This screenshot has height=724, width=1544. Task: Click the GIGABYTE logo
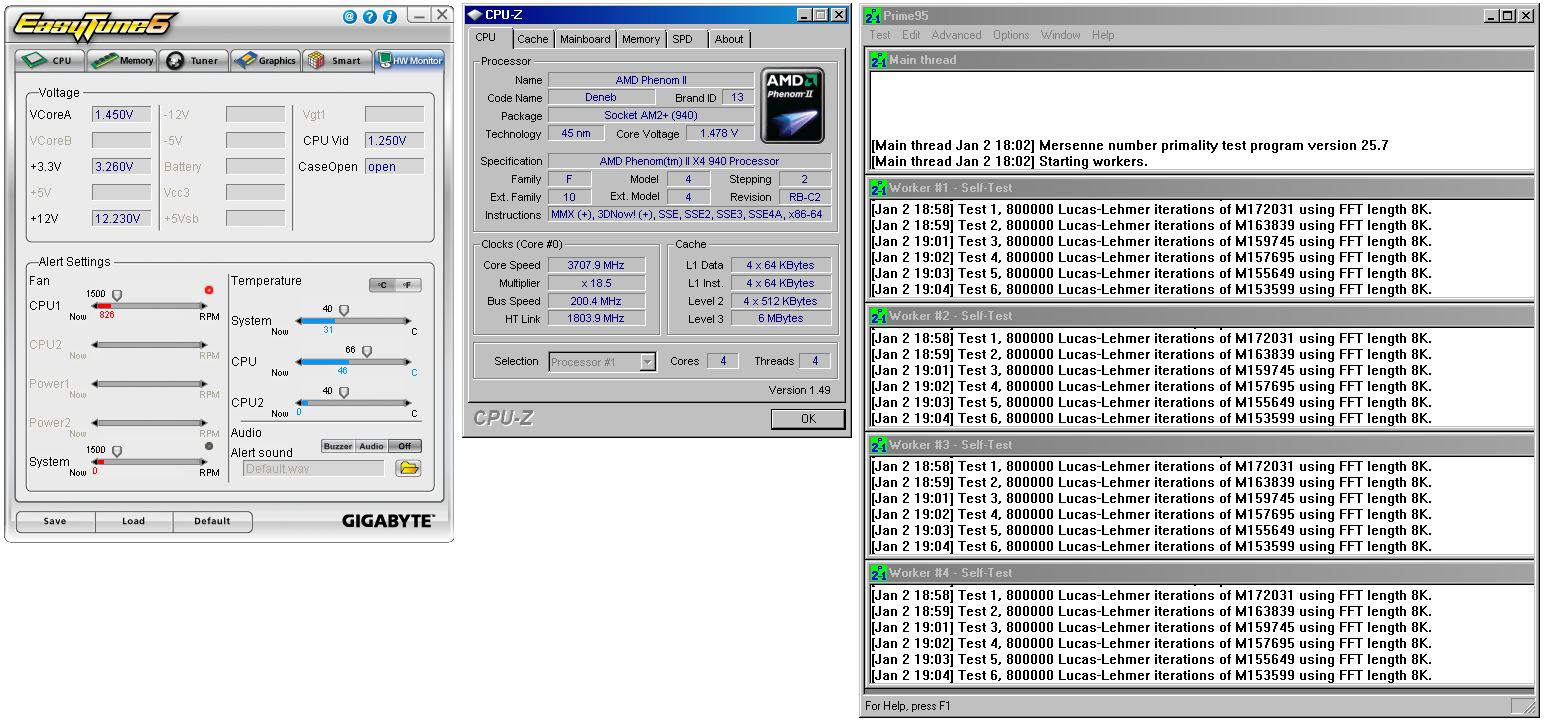pos(388,521)
